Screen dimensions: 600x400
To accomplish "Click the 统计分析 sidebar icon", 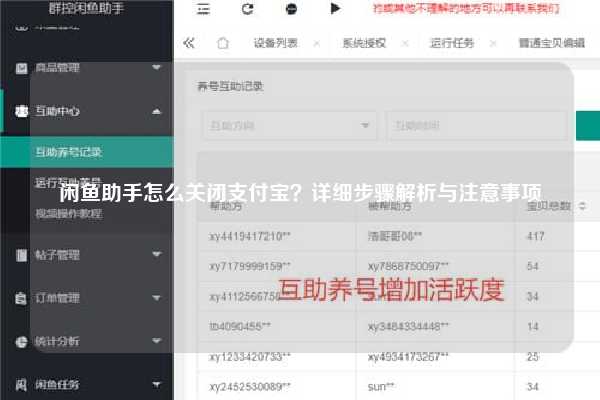I will coord(21,341).
